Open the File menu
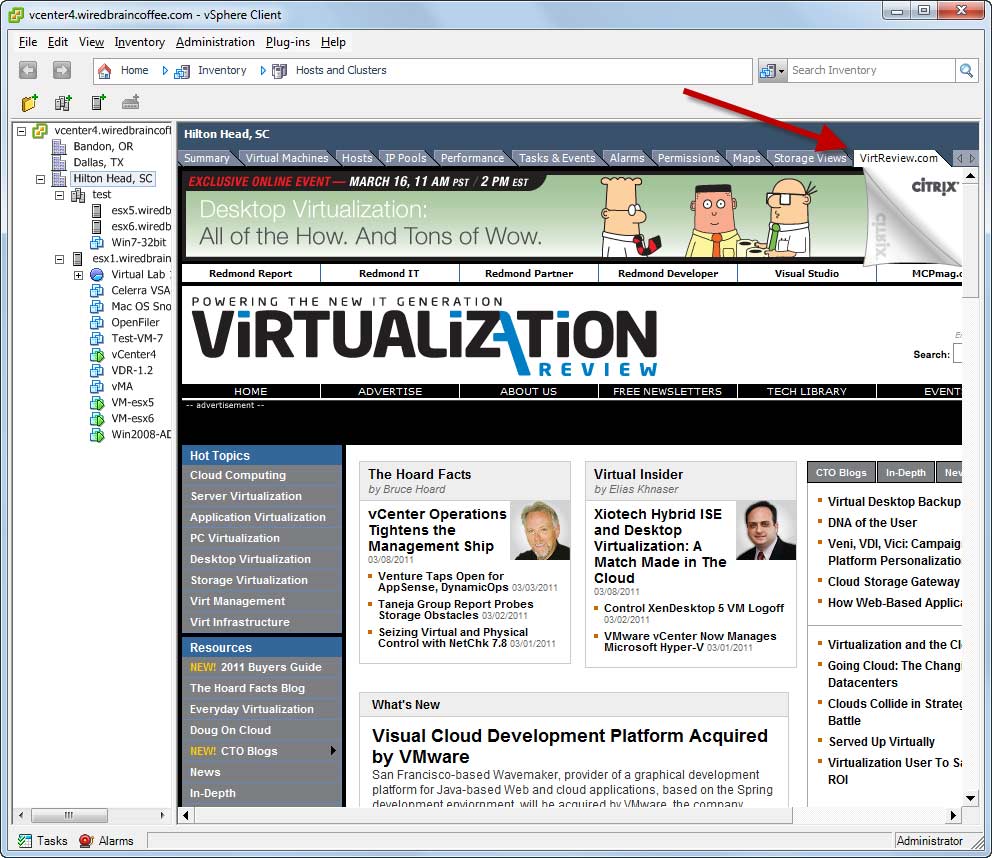 (28, 42)
